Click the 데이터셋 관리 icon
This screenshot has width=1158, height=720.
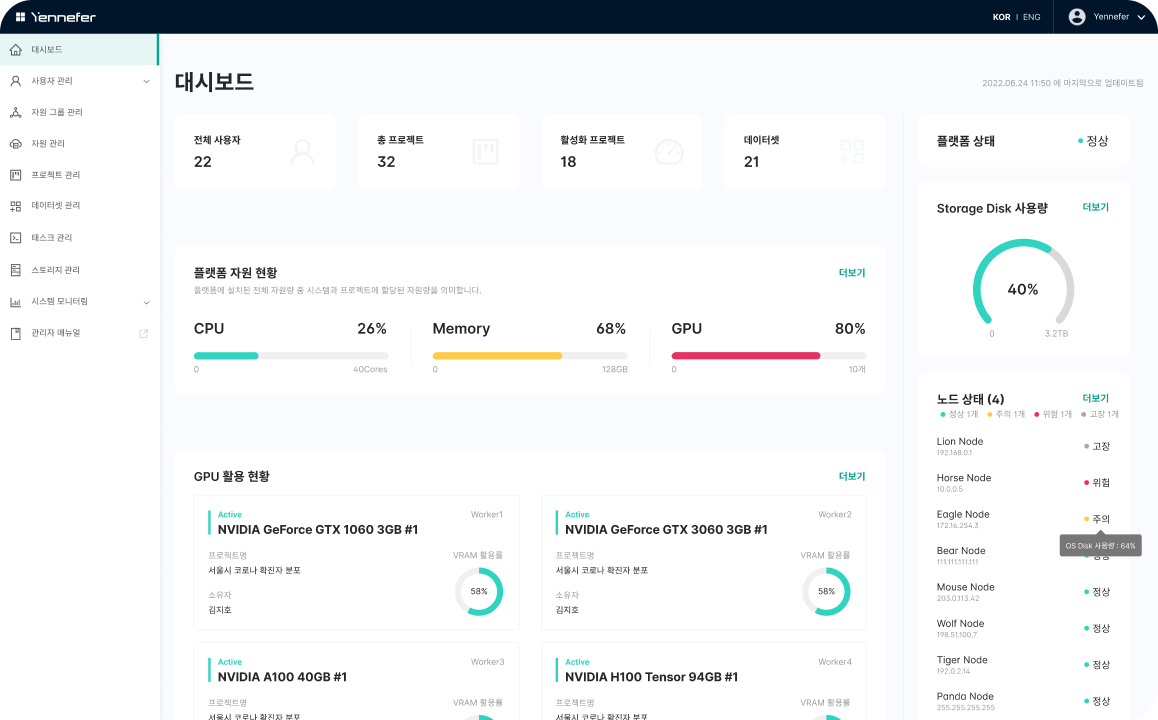(16, 206)
